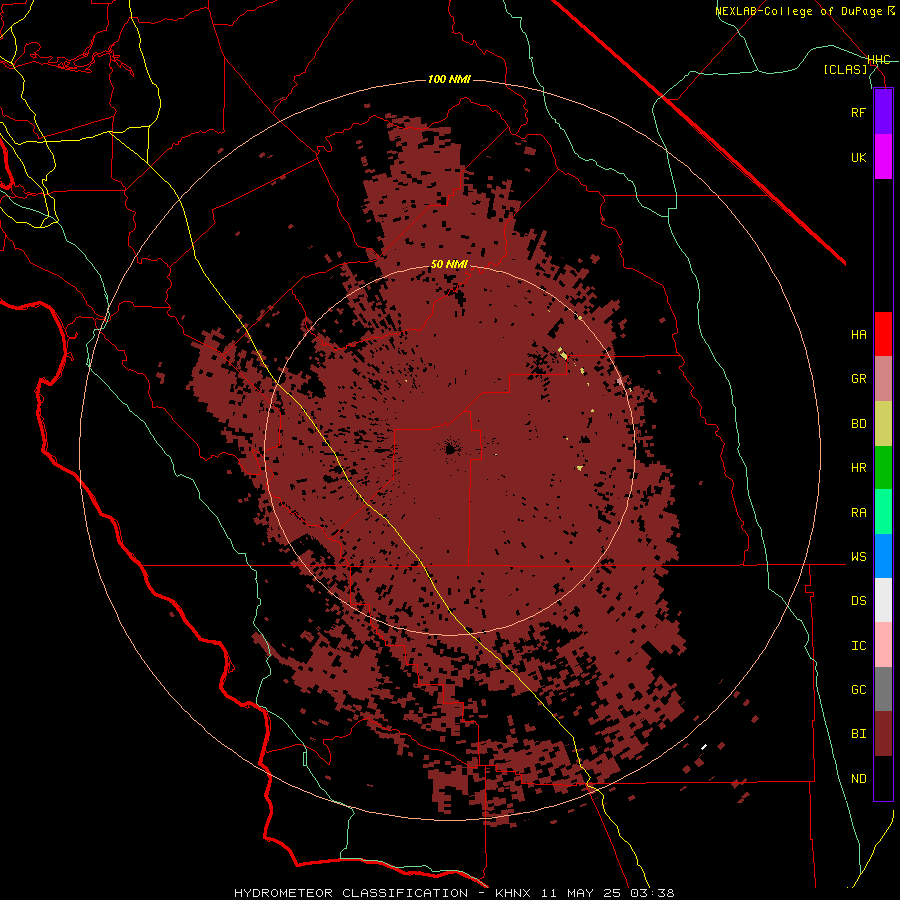Click the BD legend label
Image resolution: width=900 pixels, height=900 pixels.
point(858,424)
